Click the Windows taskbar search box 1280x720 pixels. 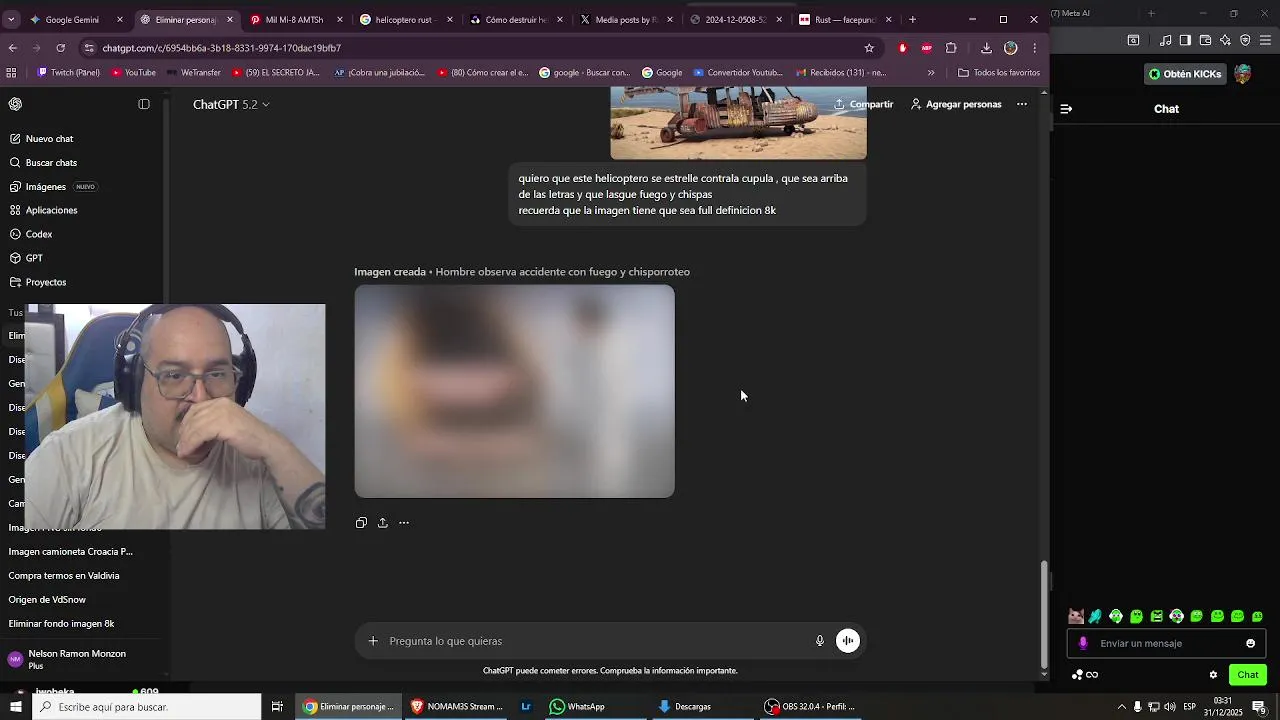click(x=147, y=707)
